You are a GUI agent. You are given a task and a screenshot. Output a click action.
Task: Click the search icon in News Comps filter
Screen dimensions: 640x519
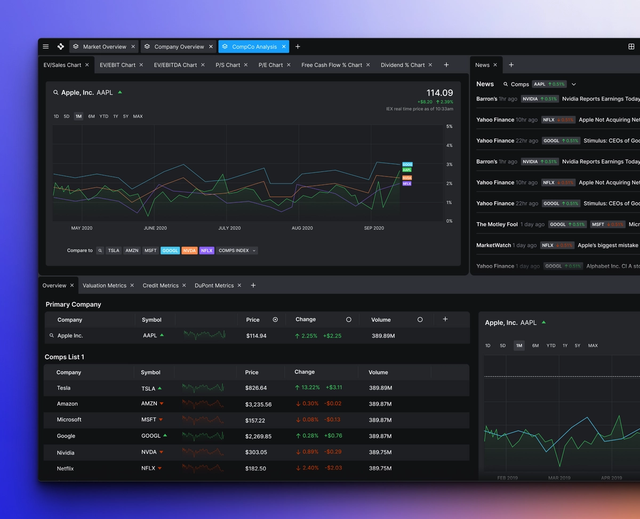(505, 84)
